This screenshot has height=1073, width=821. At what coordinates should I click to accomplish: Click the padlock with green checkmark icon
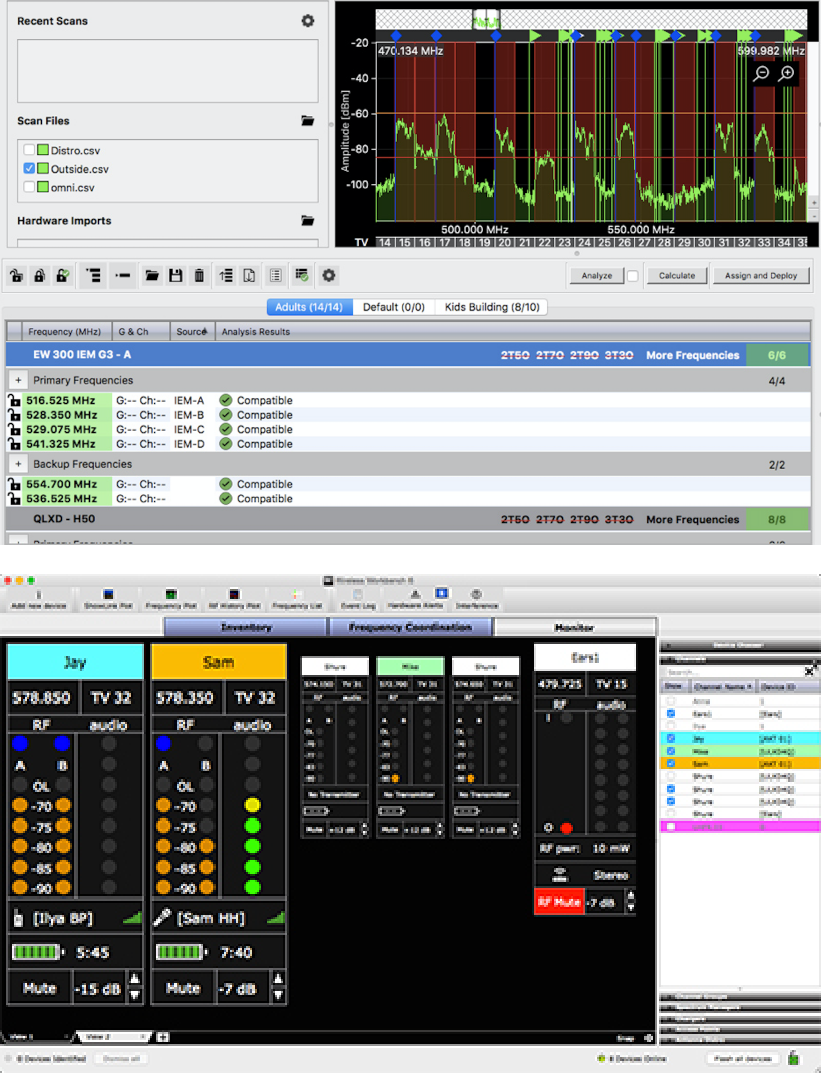[x=62, y=276]
